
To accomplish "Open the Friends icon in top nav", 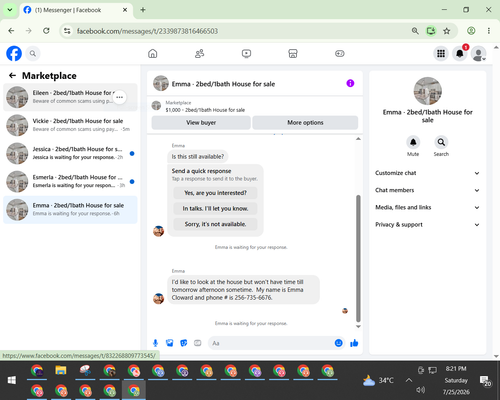I will (x=199, y=53).
